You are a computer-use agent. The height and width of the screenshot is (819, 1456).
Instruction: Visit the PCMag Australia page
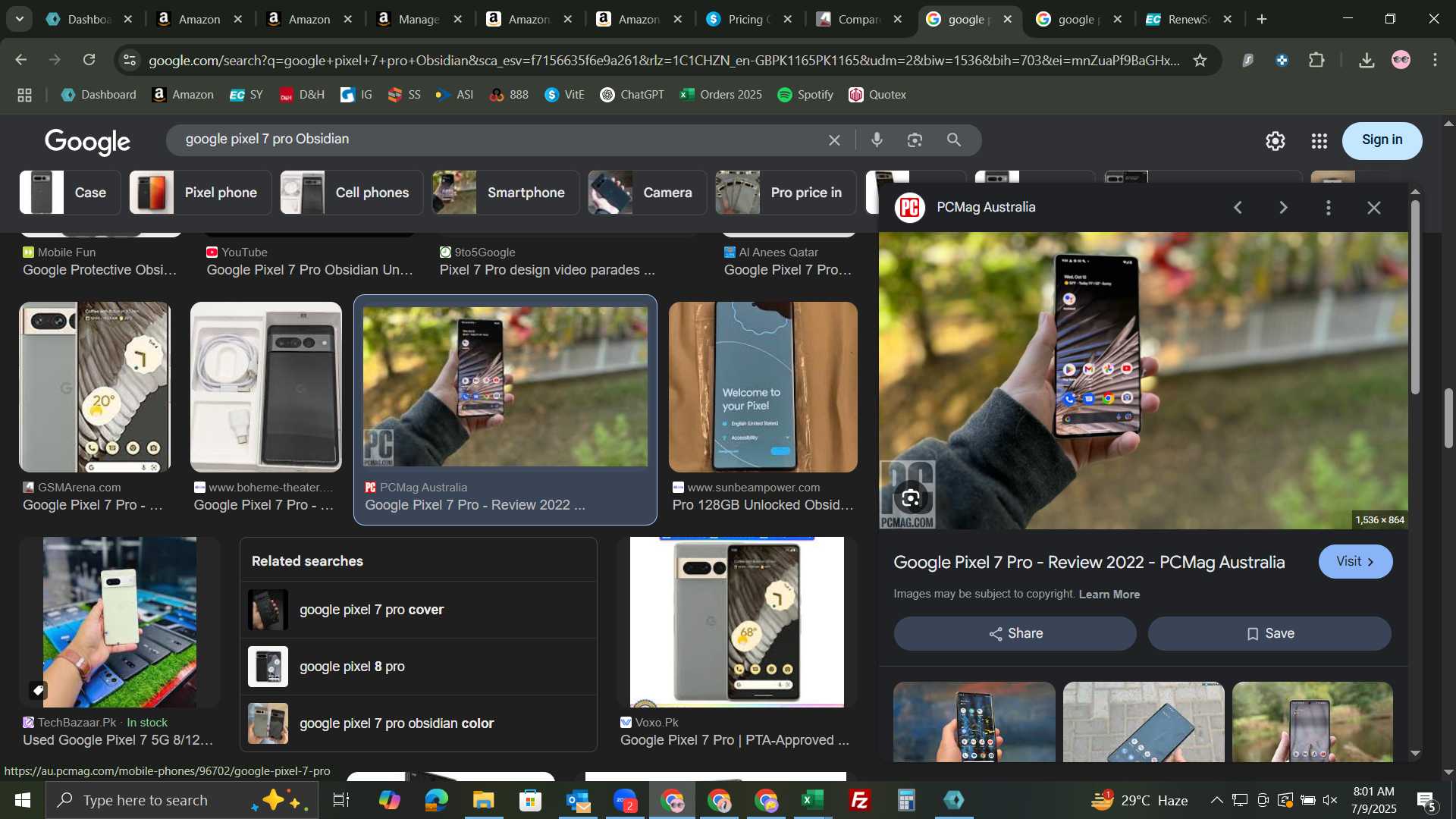1355,562
